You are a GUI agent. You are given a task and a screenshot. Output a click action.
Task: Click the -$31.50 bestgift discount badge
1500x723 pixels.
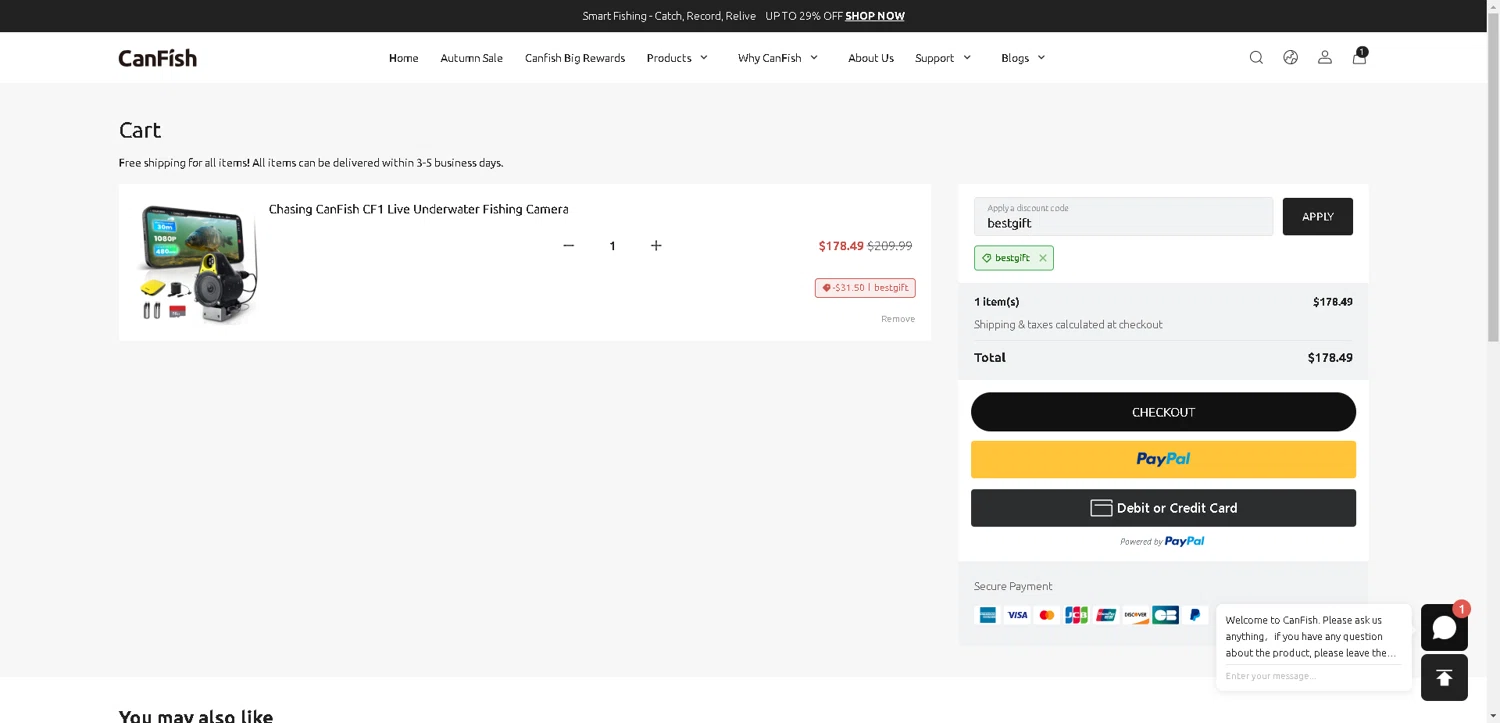pyautogui.click(x=865, y=288)
